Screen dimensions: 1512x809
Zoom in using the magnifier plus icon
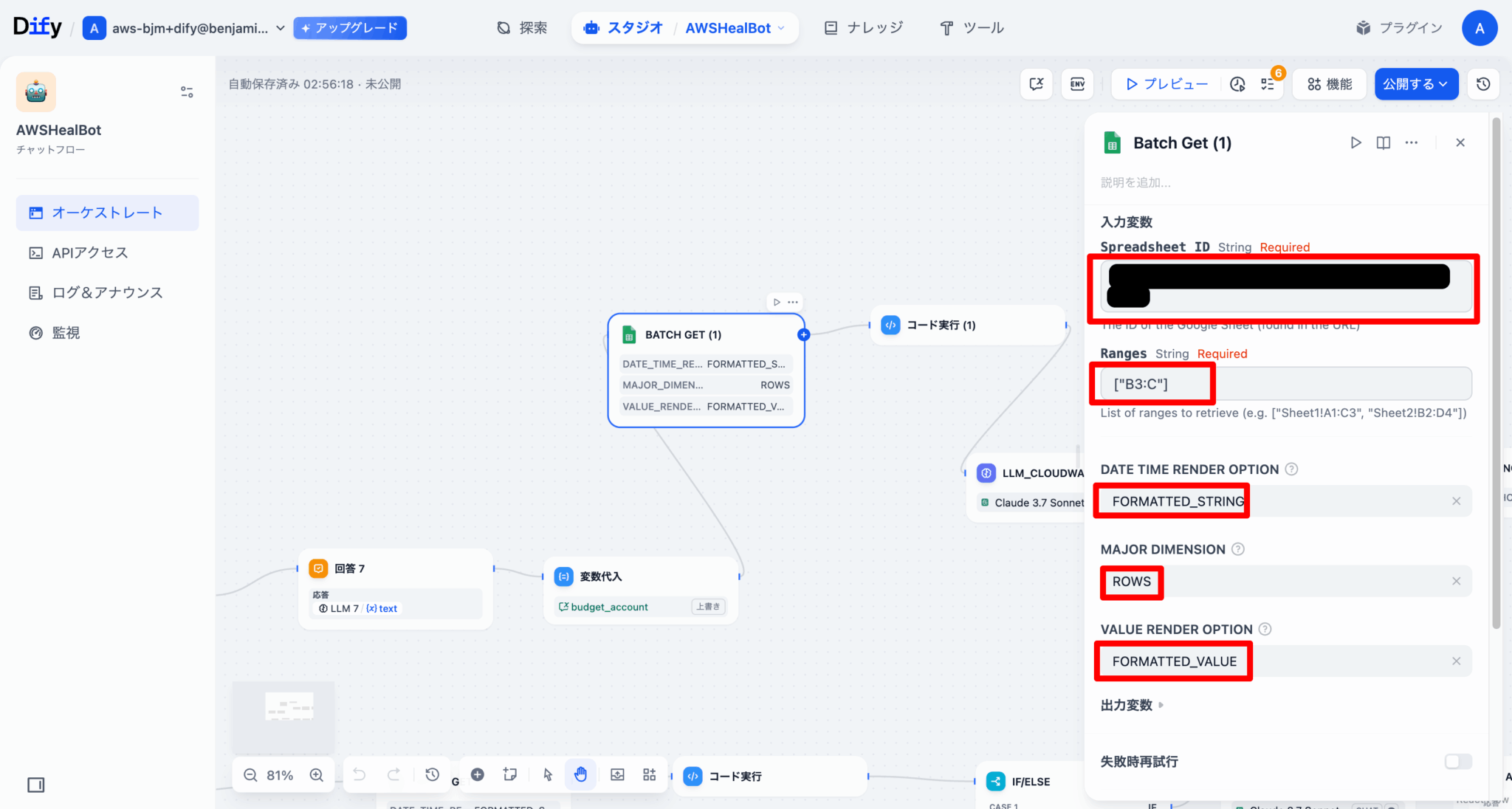[x=317, y=774]
